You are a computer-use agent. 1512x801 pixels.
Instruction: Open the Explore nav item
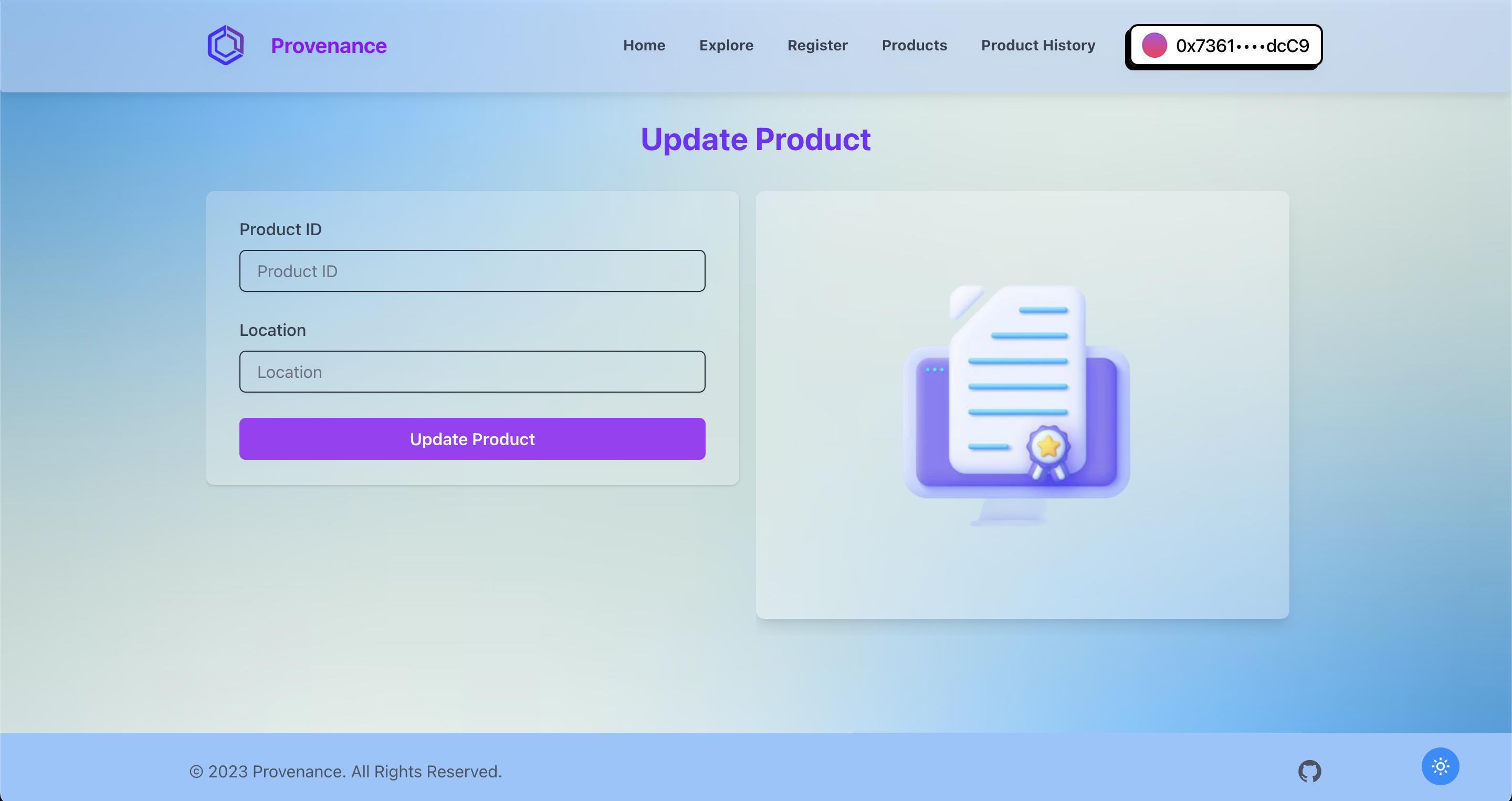726,45
